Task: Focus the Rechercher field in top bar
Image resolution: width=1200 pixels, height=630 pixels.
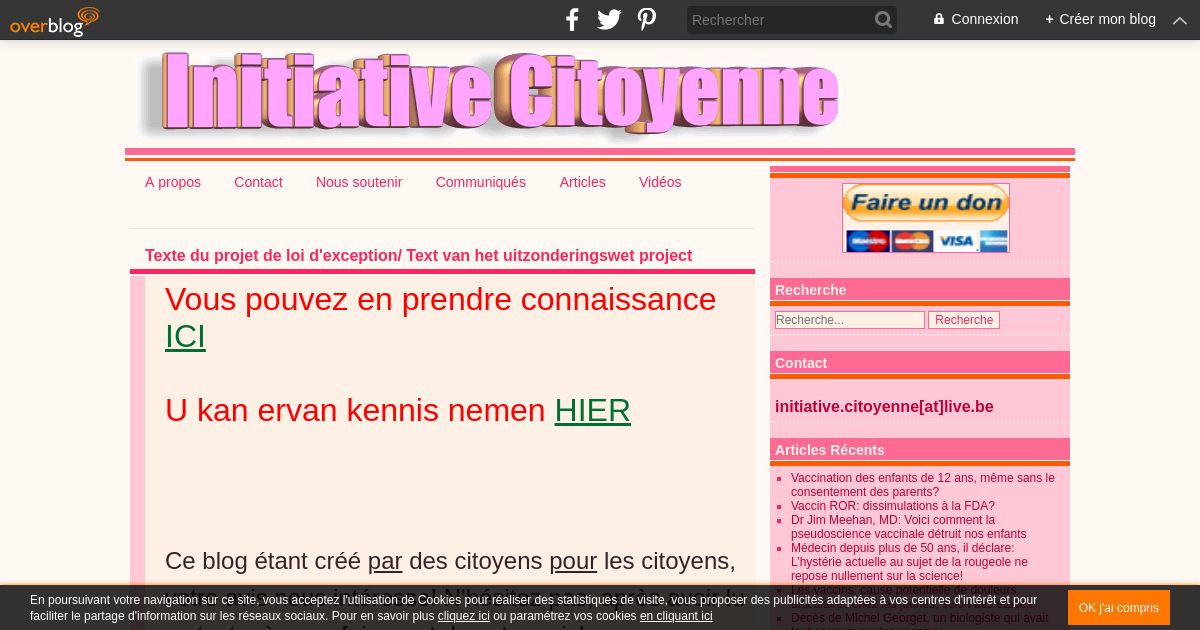Action: 780,20
